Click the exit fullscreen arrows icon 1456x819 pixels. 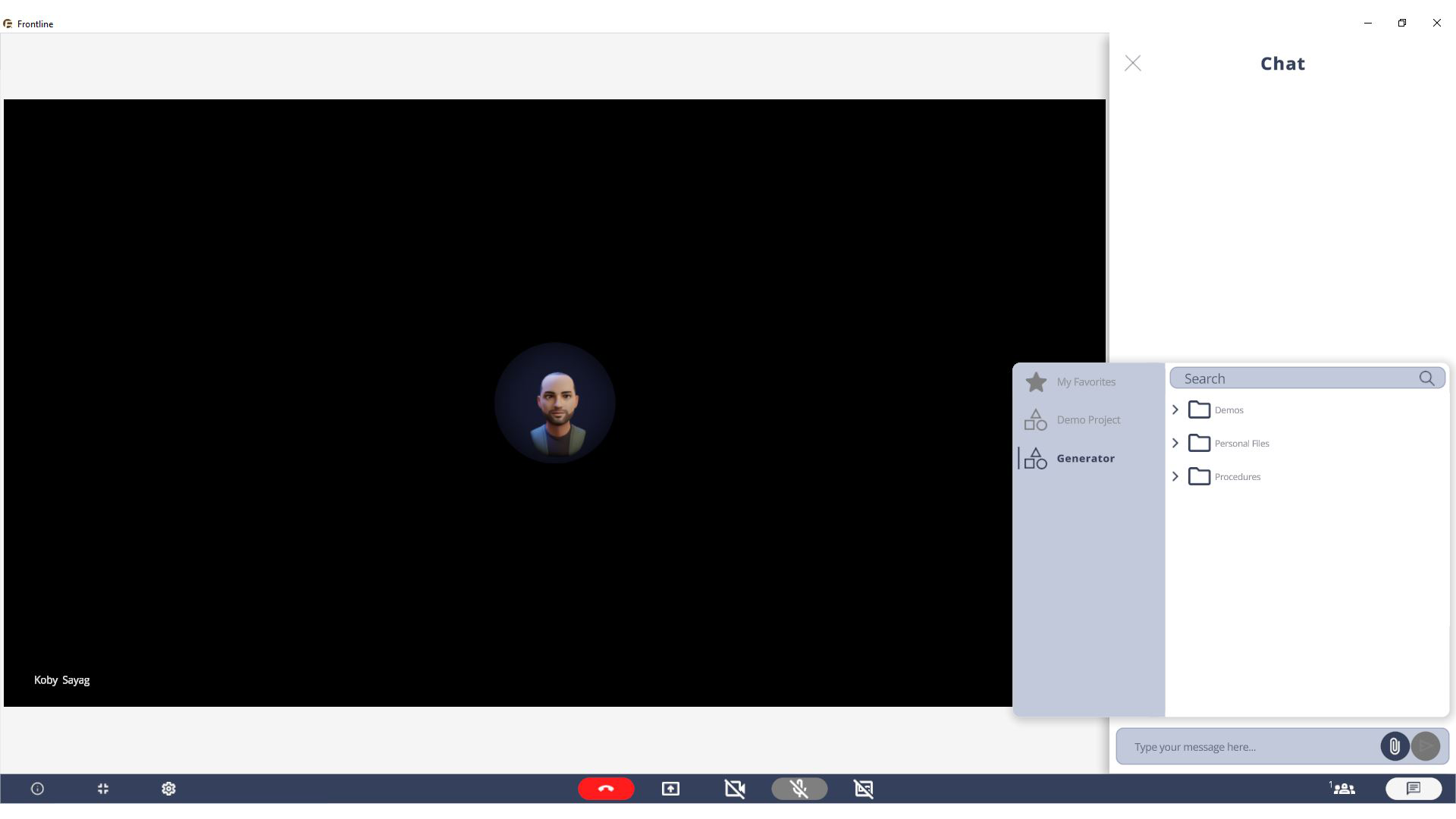click(x=103, y=789)
